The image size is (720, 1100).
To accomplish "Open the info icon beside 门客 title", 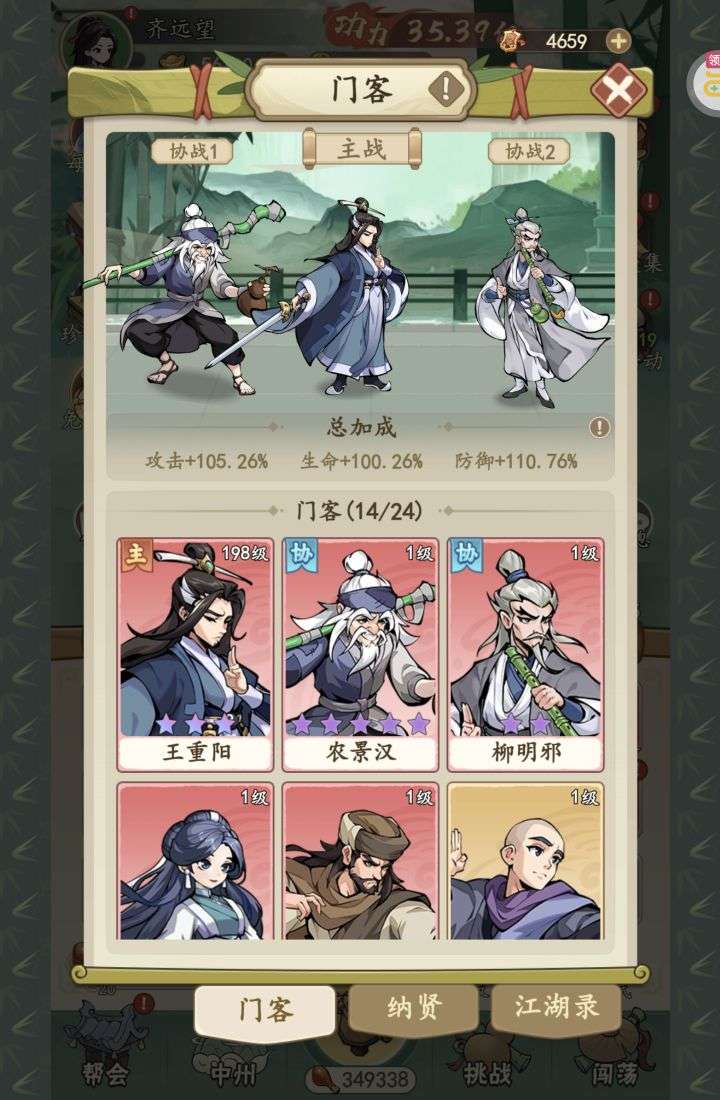I will pyautogui.click(x=446, y=89).
